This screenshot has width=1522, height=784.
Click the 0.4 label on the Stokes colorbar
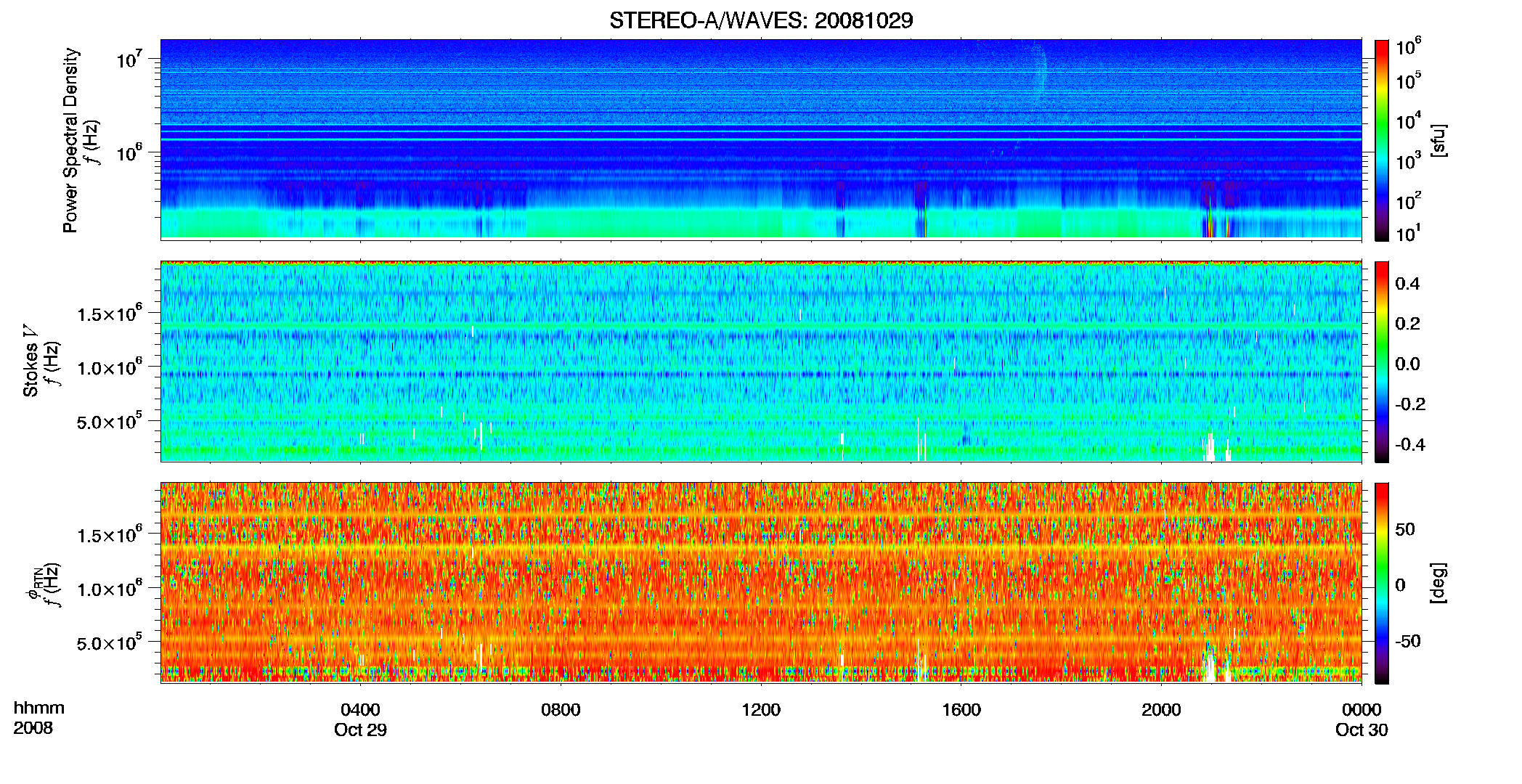tap(1407, 284)
